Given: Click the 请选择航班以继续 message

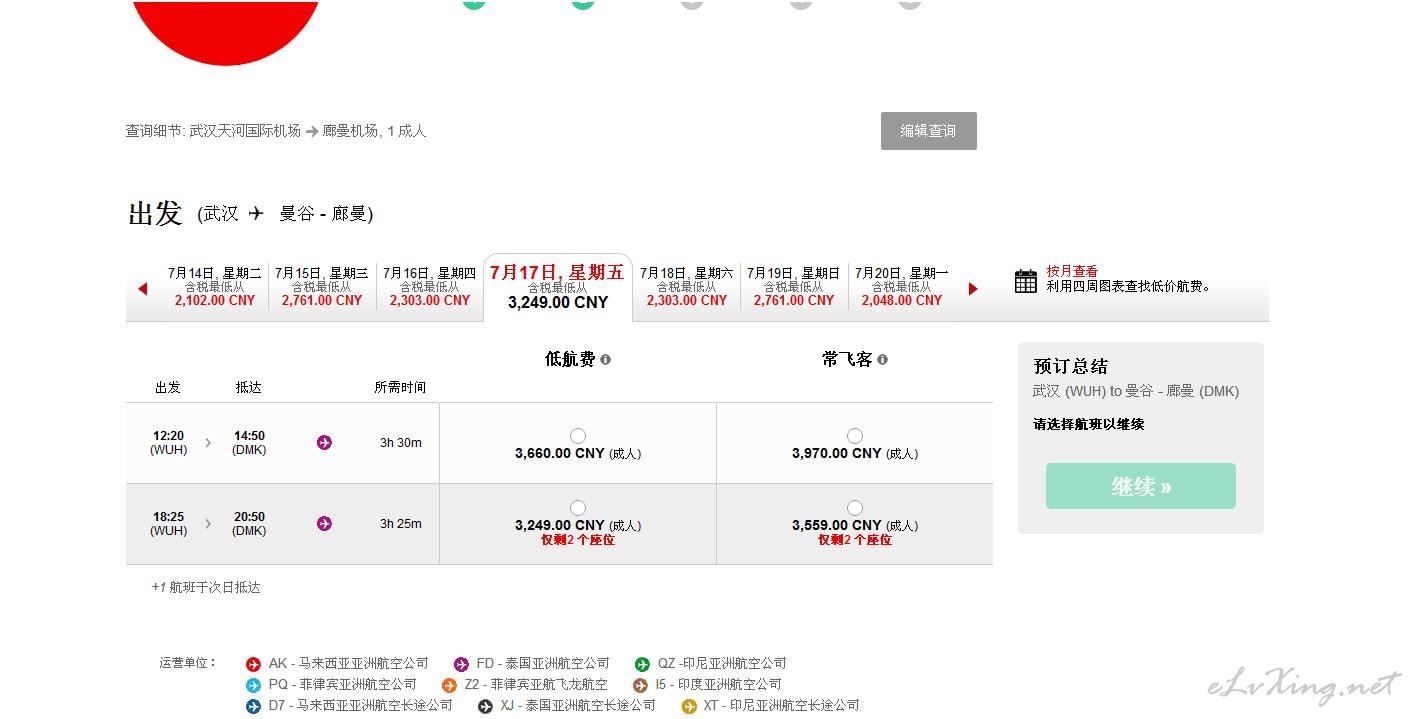Looking at the screenshot, I should (x=1089, y=424).
